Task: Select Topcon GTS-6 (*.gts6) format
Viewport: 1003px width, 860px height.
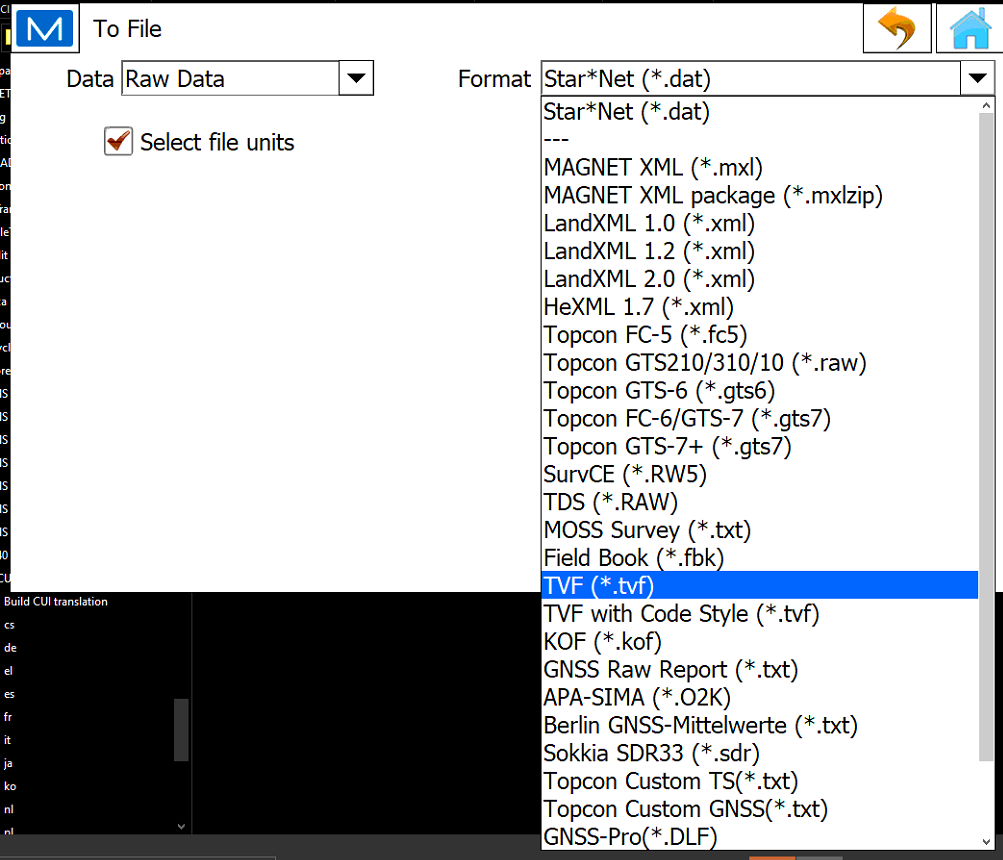Action: (x=760, y=390)
